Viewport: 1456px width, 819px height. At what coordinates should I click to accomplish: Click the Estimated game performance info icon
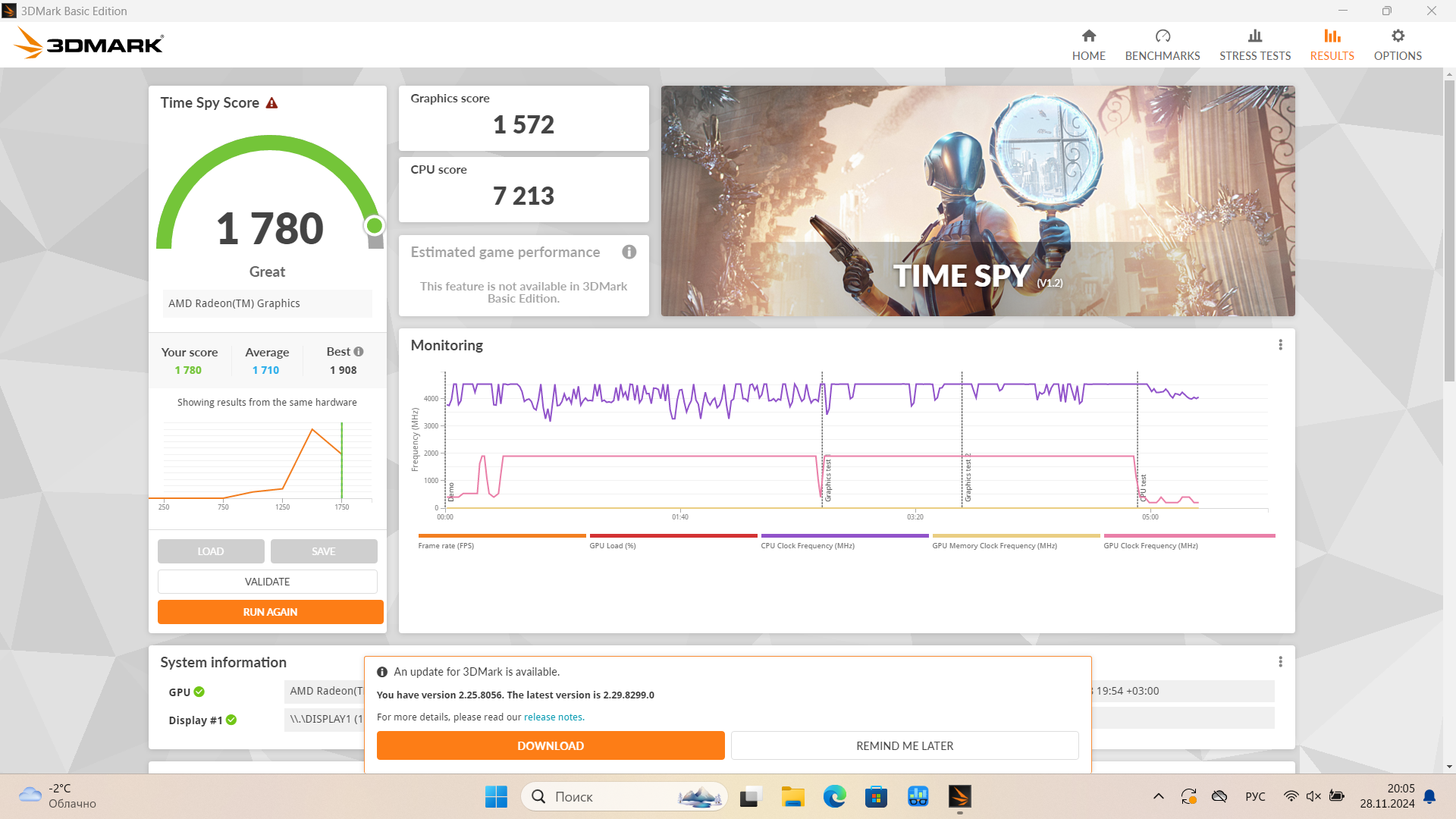(x=629, y=252)
